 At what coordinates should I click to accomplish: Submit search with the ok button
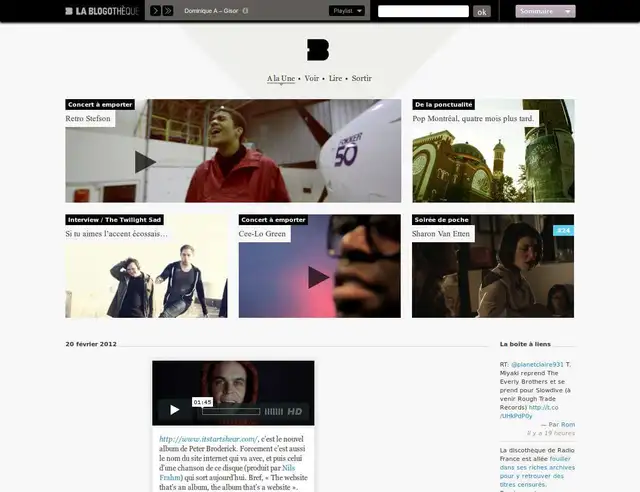[x=482, y=12]
